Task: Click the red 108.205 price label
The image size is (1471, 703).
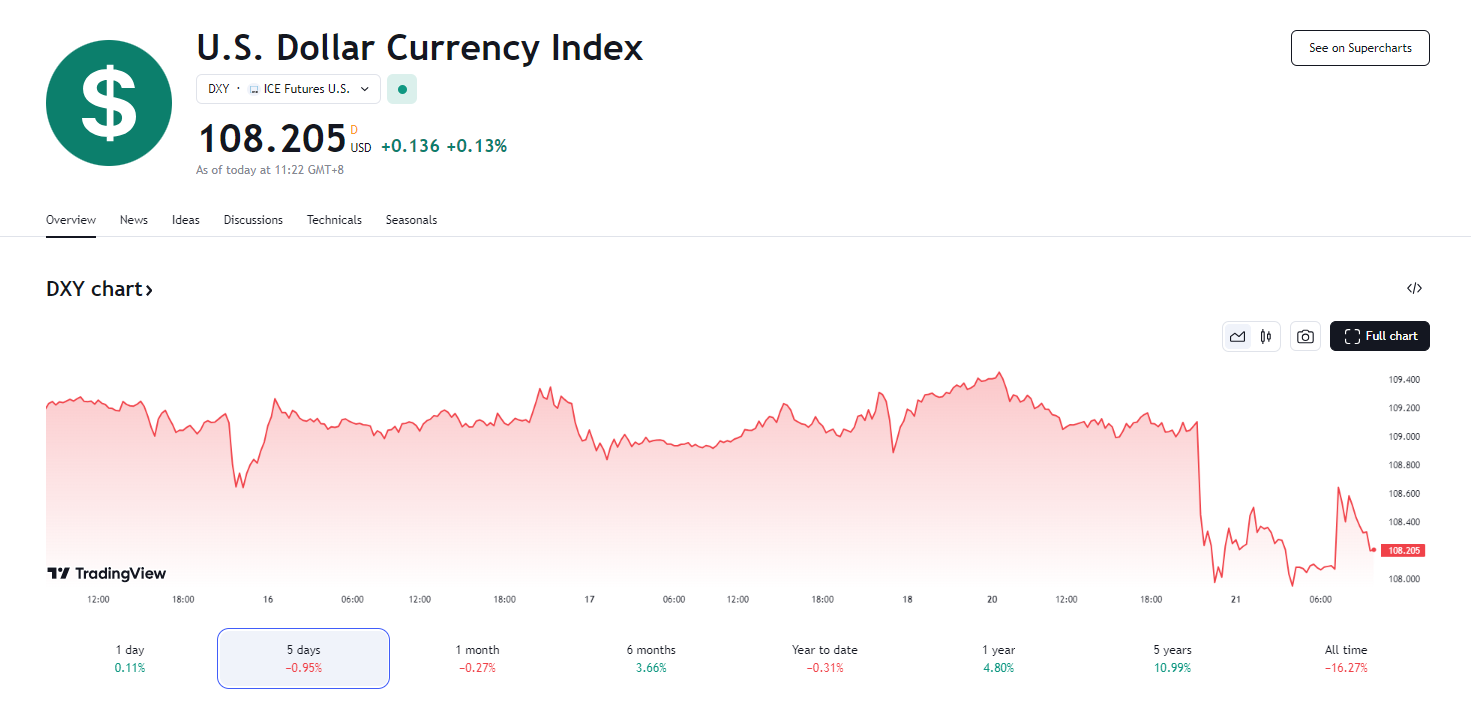Action: pyautogui.click(x=1403, y=550)
